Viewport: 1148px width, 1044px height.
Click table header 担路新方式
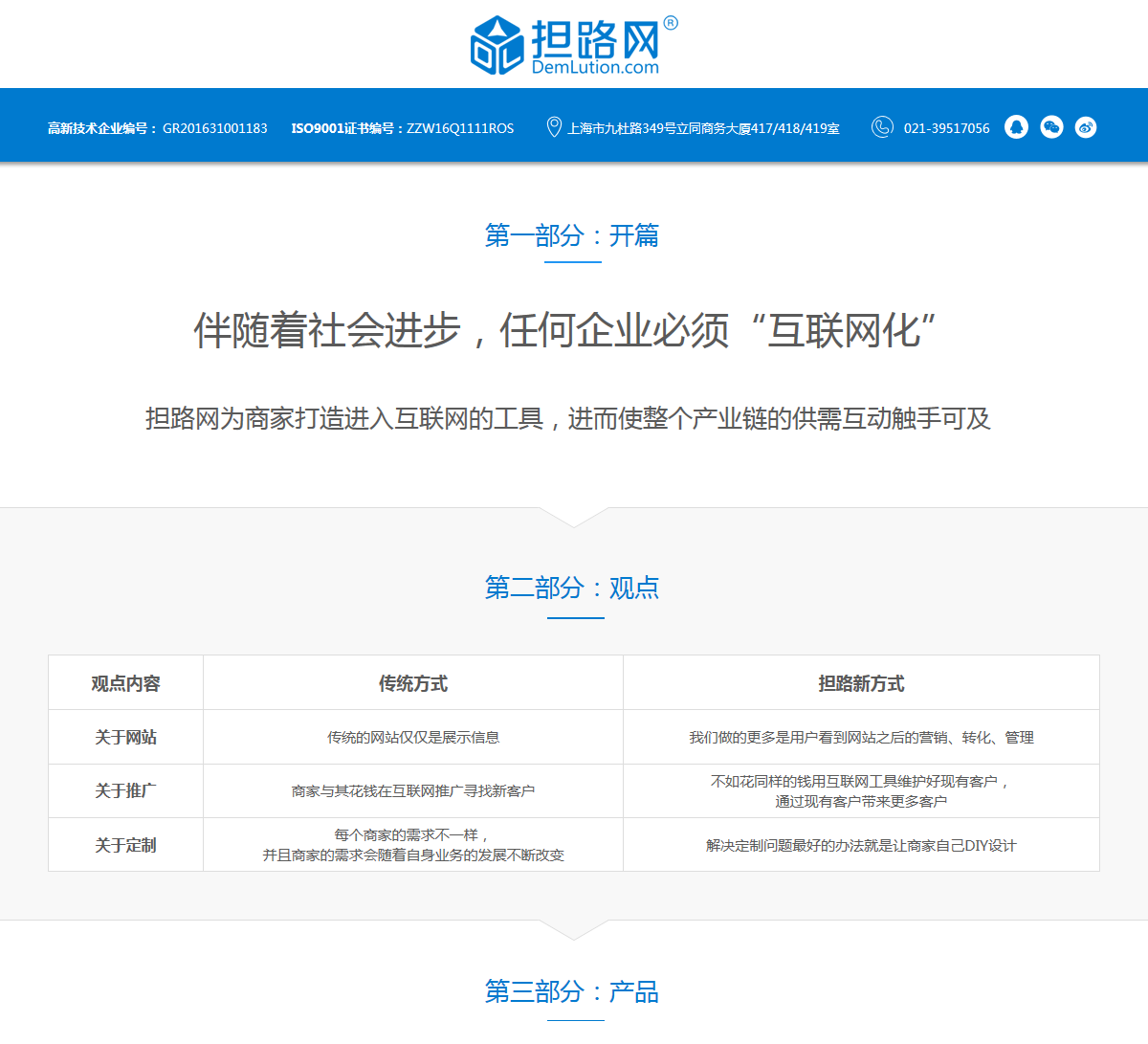(x=861, y=683)
